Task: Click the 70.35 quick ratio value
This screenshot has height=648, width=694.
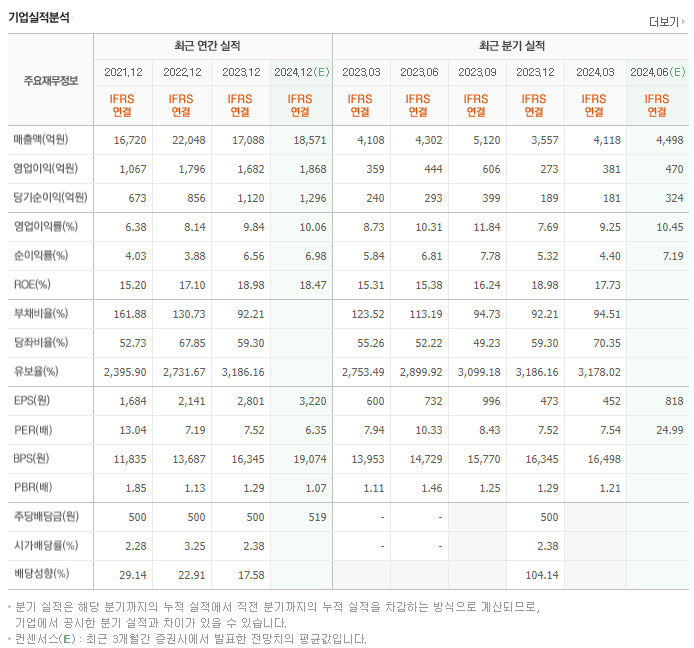Action: point(607,343)
